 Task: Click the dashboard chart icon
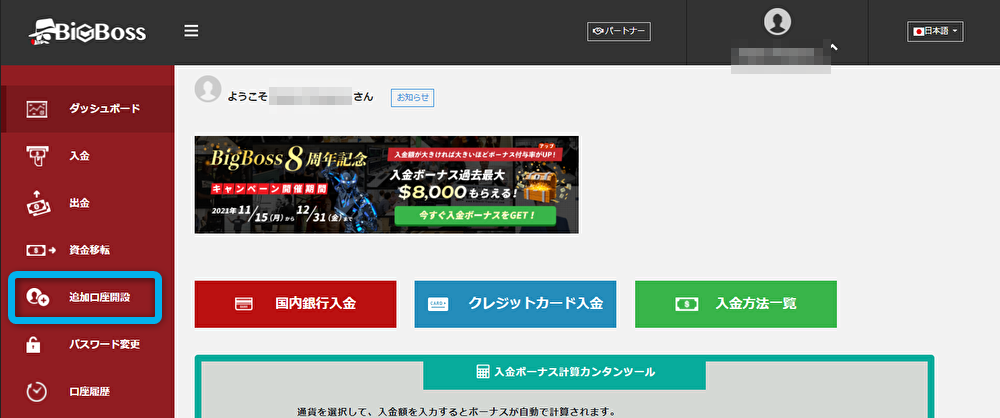[36, 109]
